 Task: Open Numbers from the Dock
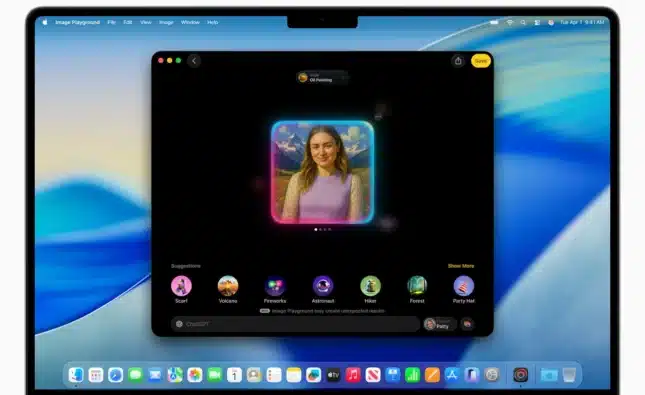[412, 375]
